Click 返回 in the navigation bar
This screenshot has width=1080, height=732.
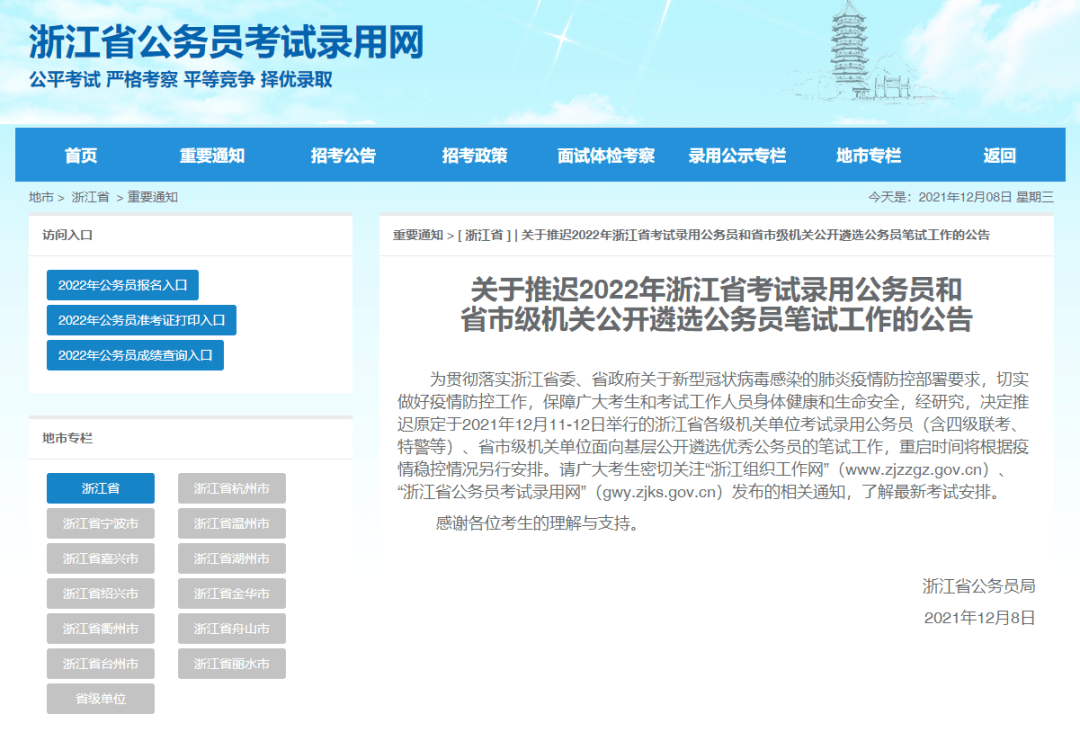(x=999, y=156)
